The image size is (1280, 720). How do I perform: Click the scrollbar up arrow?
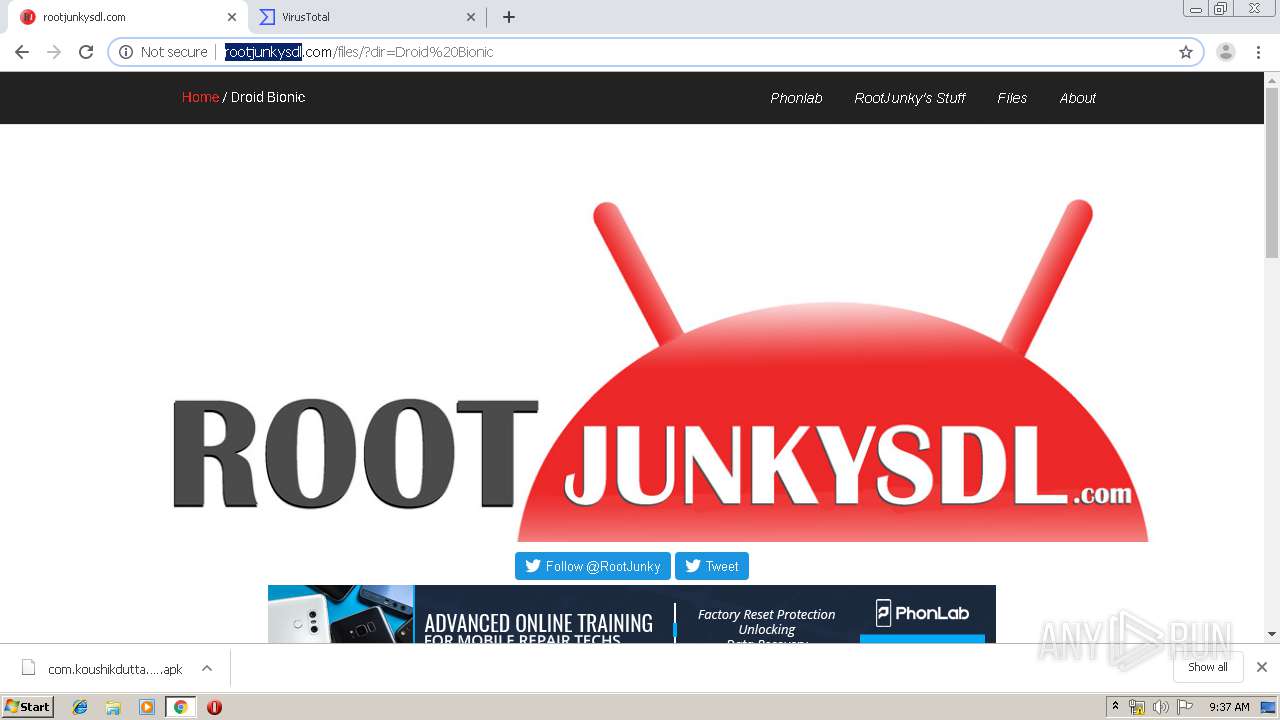tap(1272, 79)
